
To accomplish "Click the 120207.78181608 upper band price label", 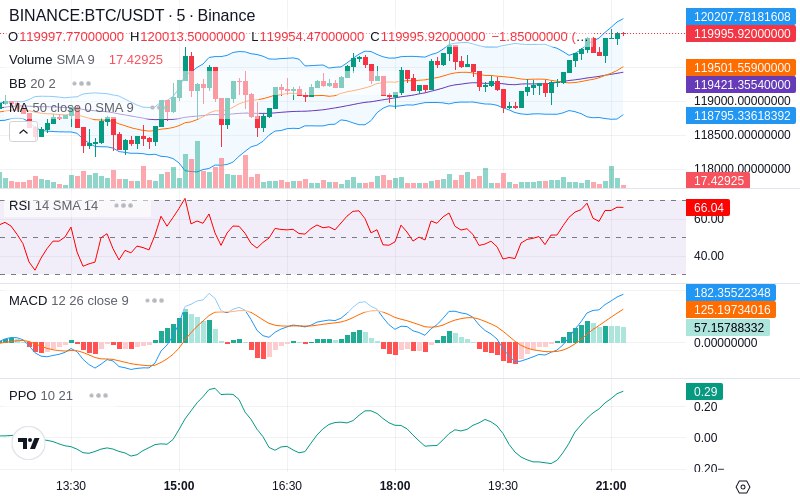I will (741, 17).
